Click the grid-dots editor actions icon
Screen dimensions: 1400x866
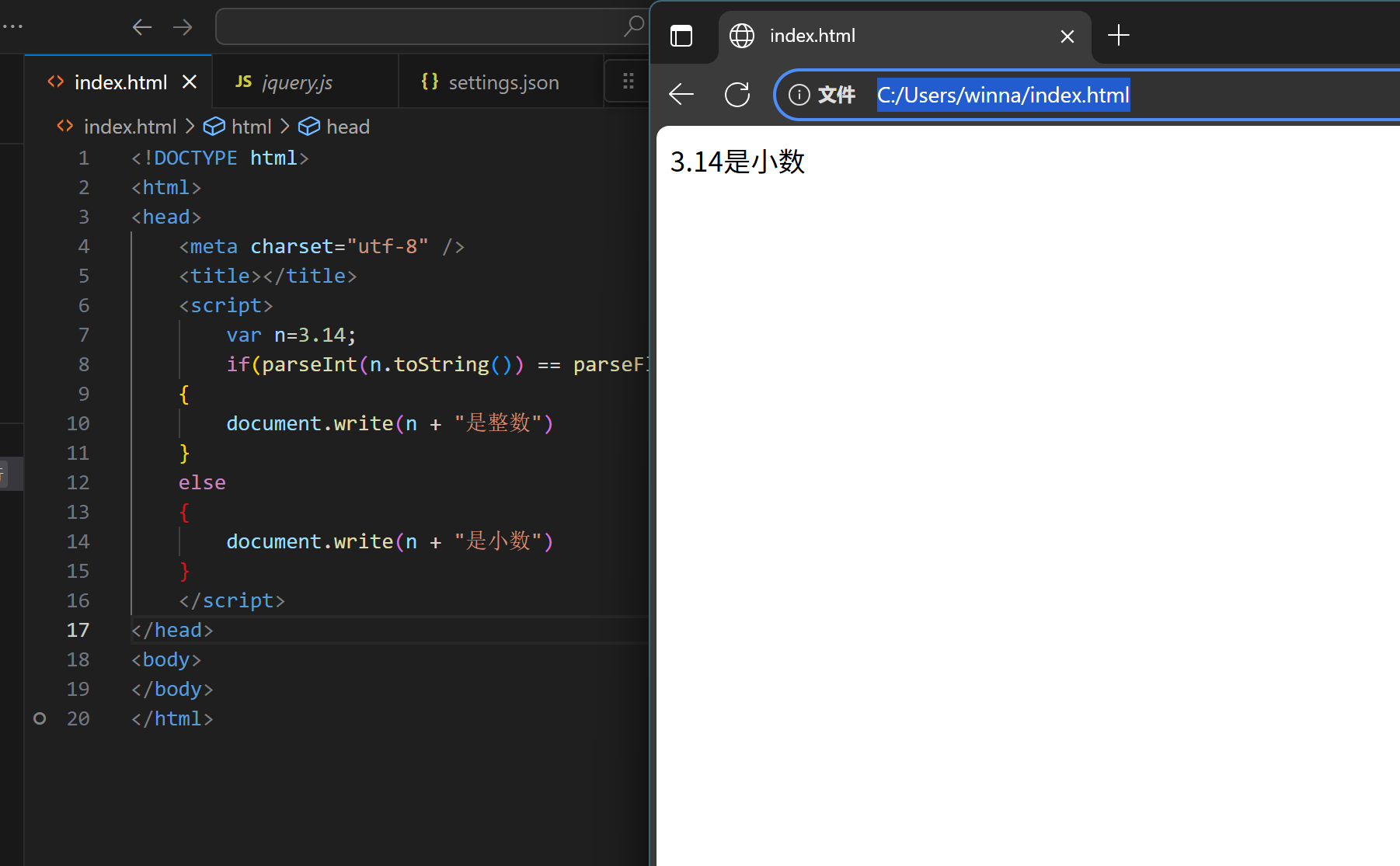click(x=628, y=81)
